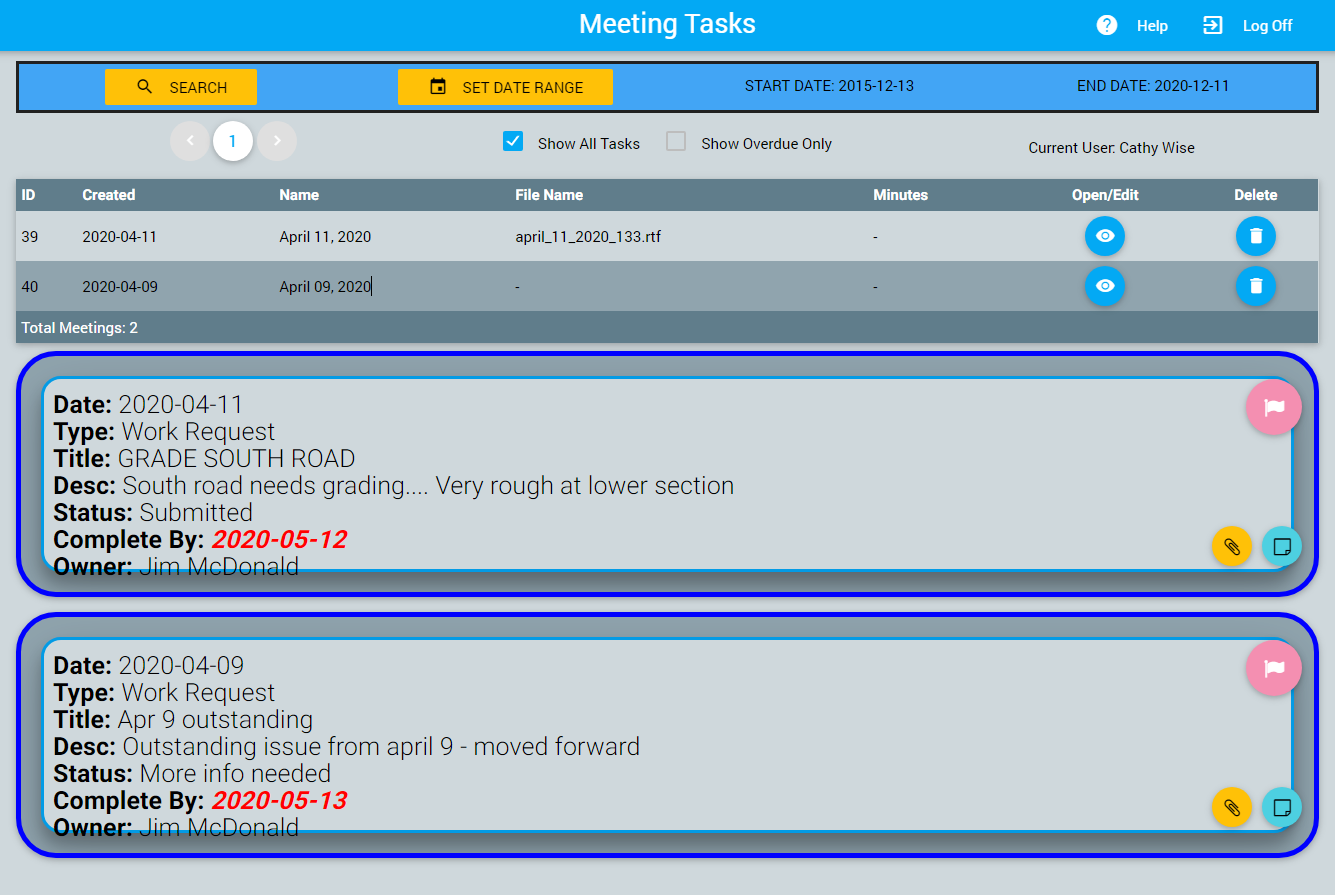This screenshot has height=895, width=1335.
Task: Open notes for Apr 9 outstanding task
Action: pos(1282,808)
